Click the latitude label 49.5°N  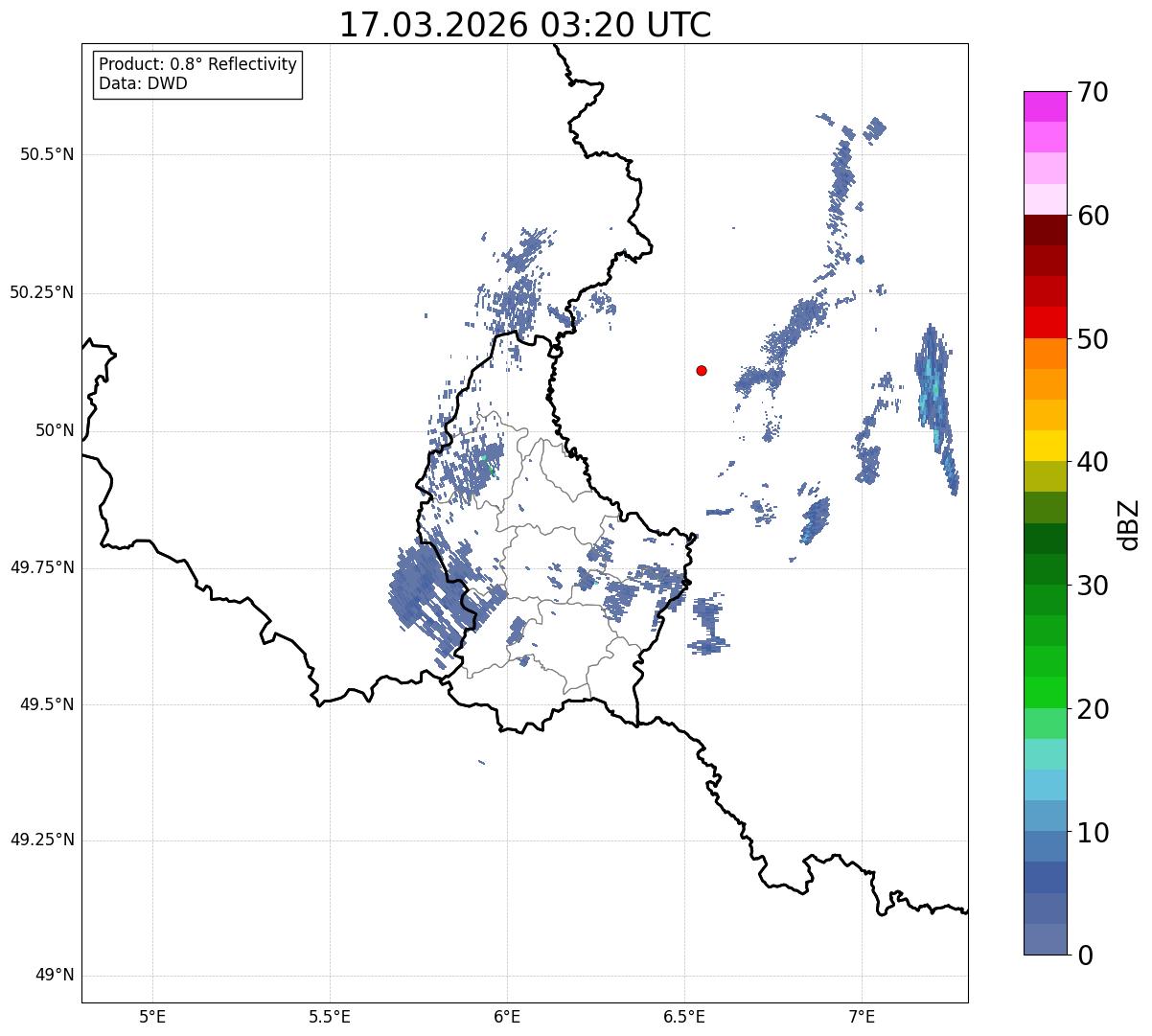[47, 704]
